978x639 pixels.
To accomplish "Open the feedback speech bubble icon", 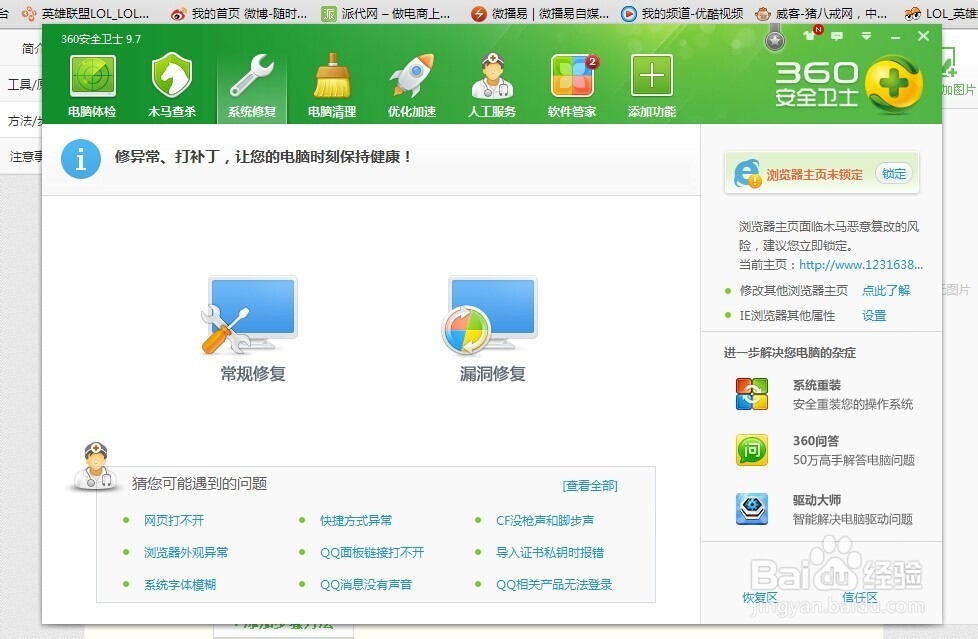I will tap(837, 36).
